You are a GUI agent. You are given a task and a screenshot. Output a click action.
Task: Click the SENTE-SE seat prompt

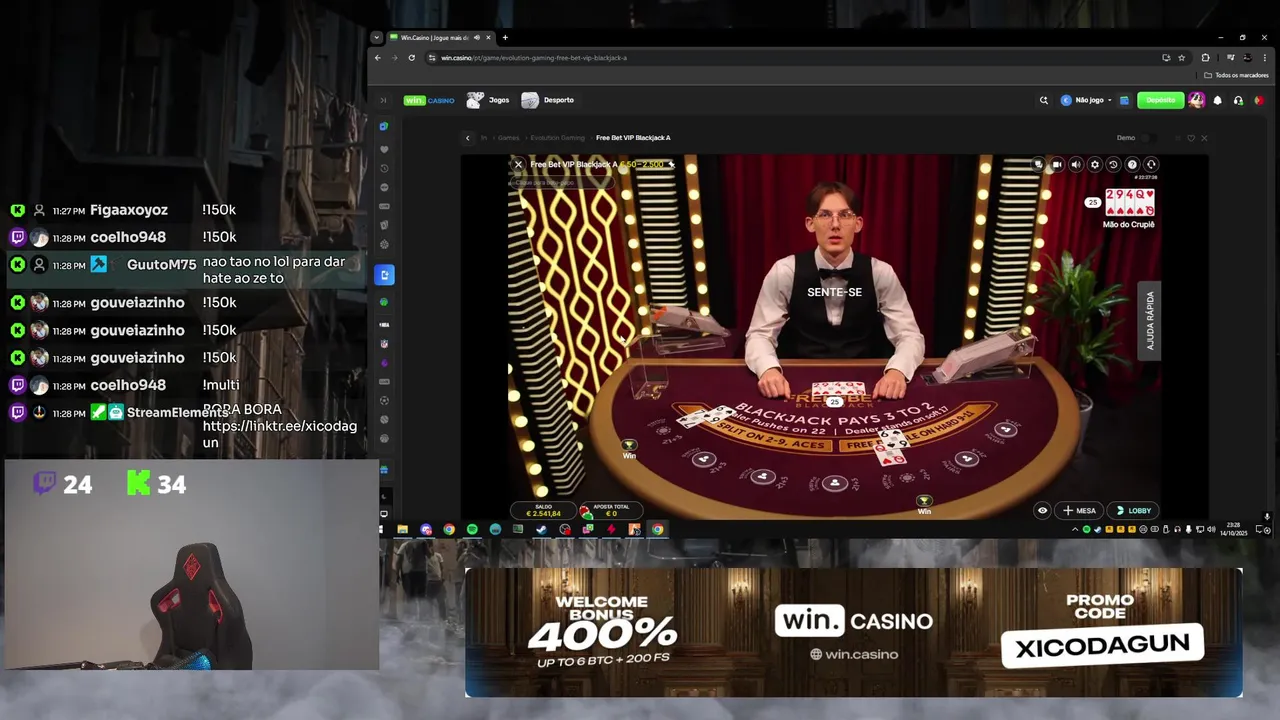[834, 292]
